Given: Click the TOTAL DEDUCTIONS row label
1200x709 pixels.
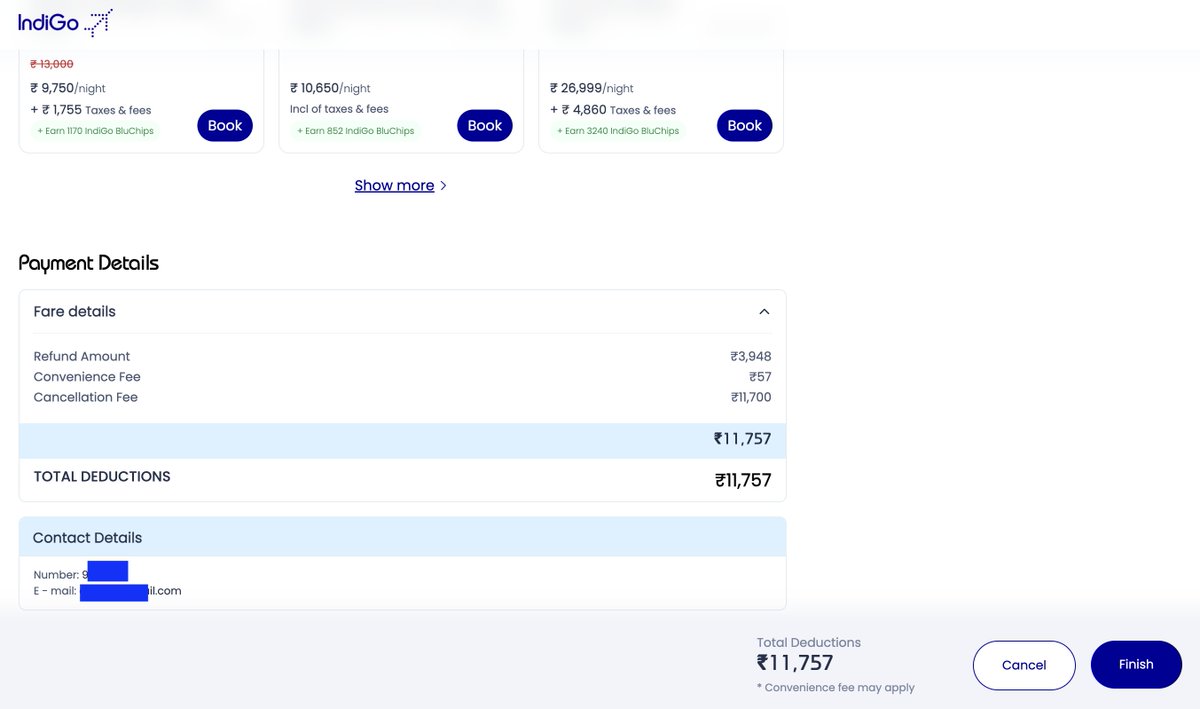Looking at the screenshot, I should pos(102,477).
